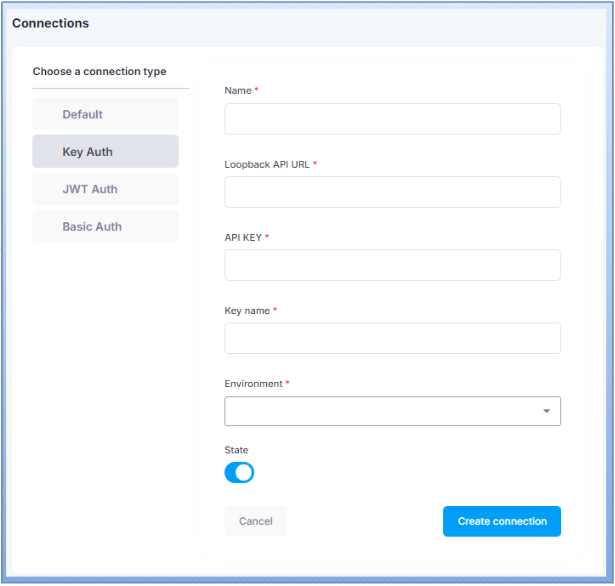Click the Environment label text
This screenshot has height=586, width=615.
[254, 384]
